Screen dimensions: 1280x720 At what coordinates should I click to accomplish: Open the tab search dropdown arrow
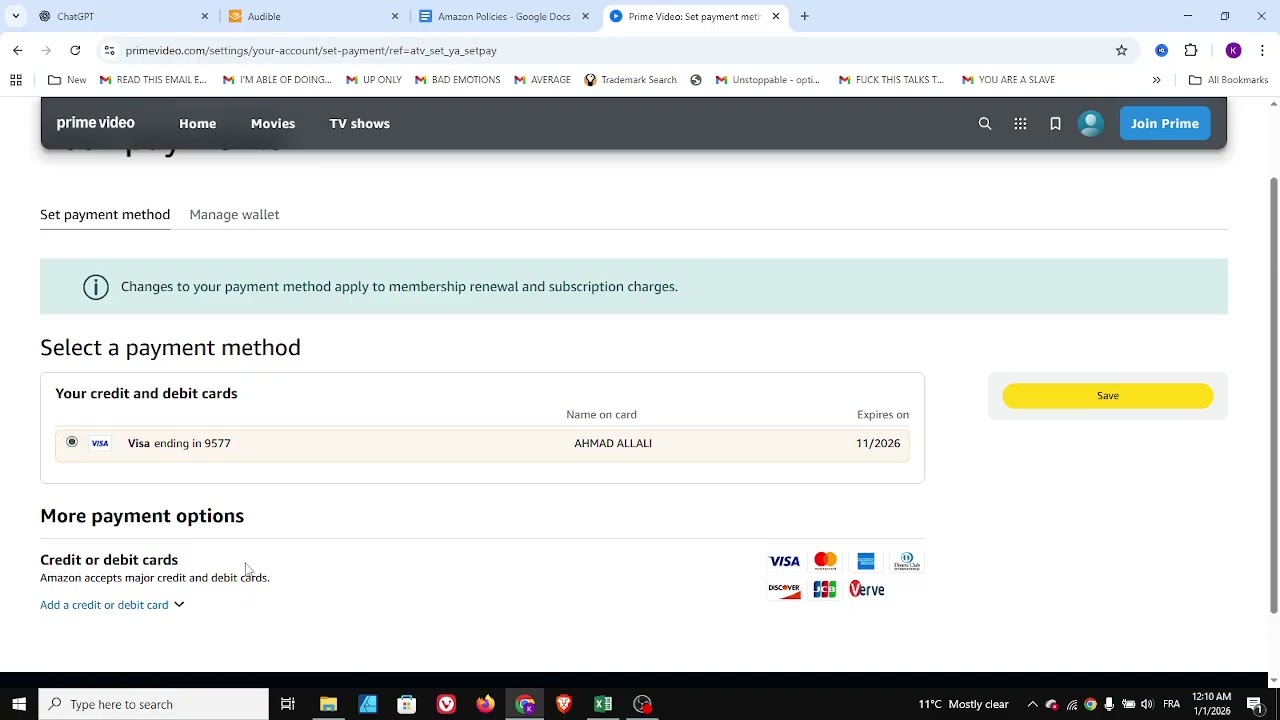pyautogui.click(x=15, y=16)
